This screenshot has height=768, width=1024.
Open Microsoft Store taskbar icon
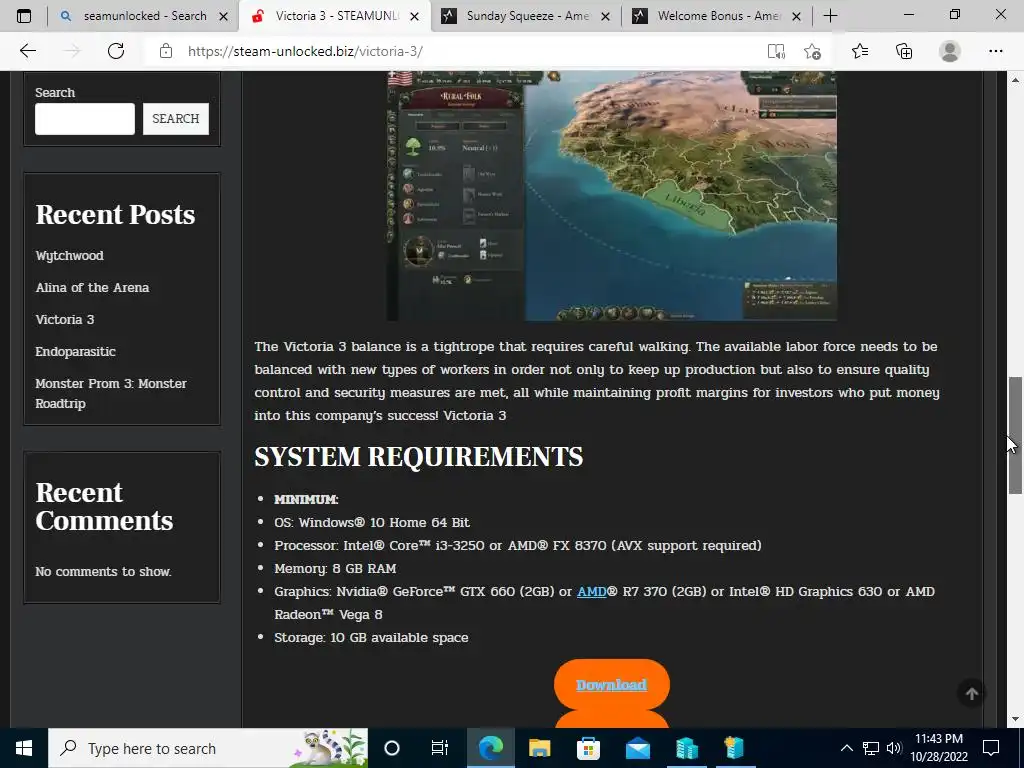[588, 748]
